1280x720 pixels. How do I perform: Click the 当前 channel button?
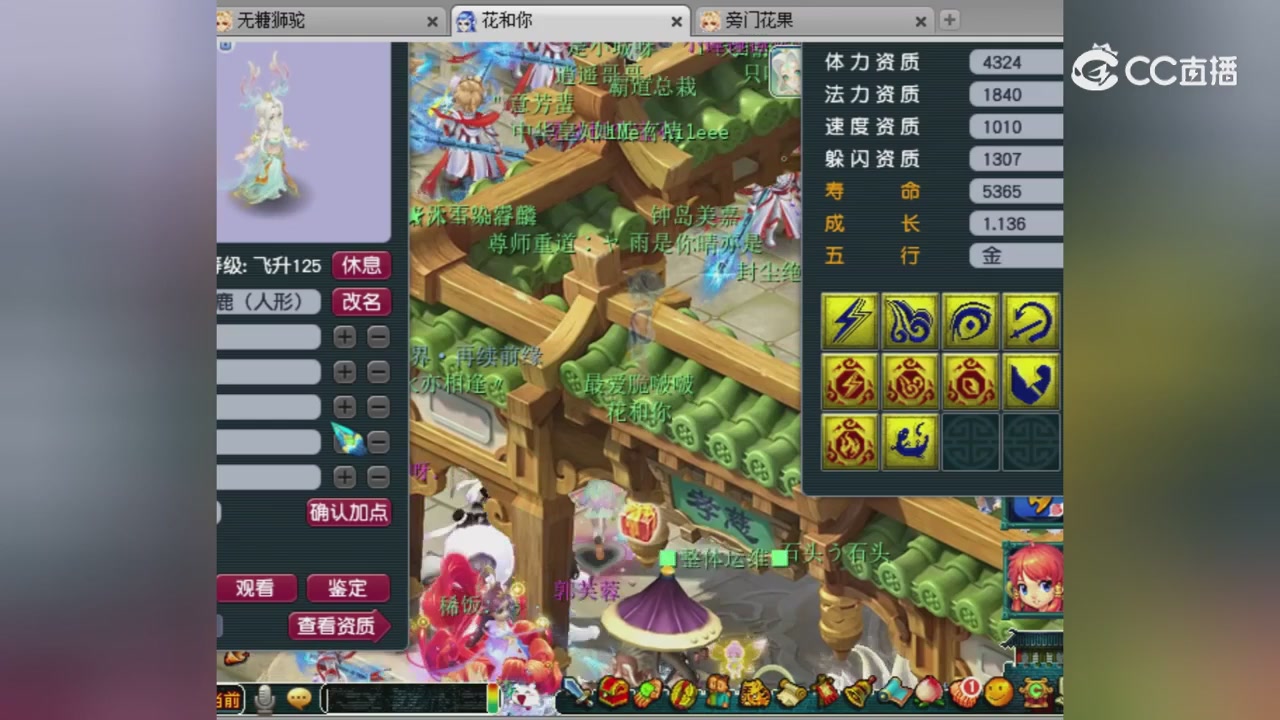click(x=229, y=701)
